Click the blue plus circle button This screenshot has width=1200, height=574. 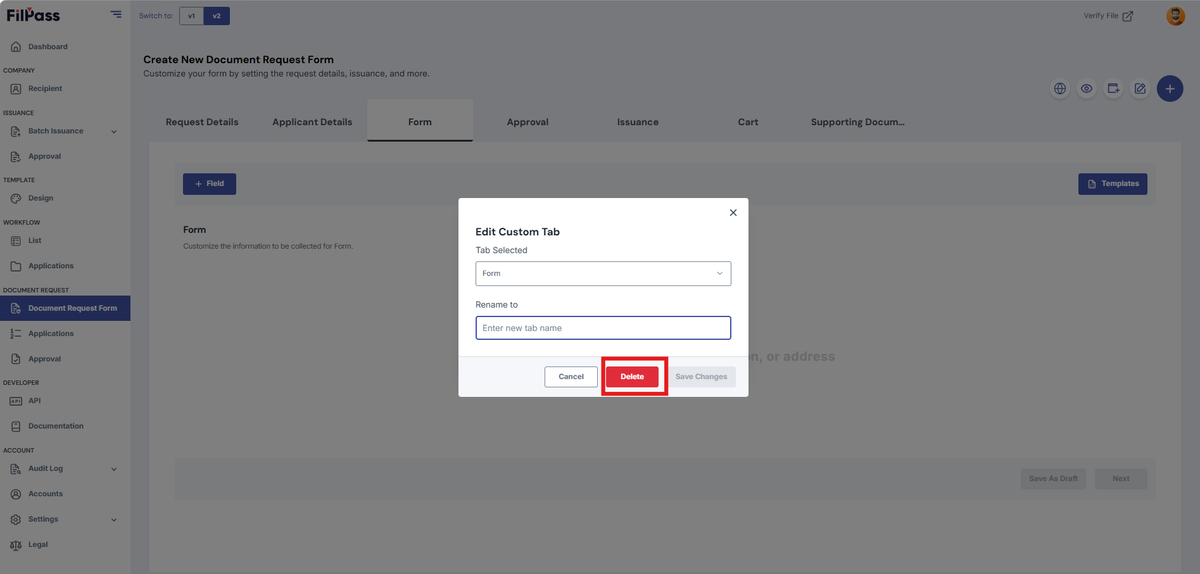point(1170,88)
